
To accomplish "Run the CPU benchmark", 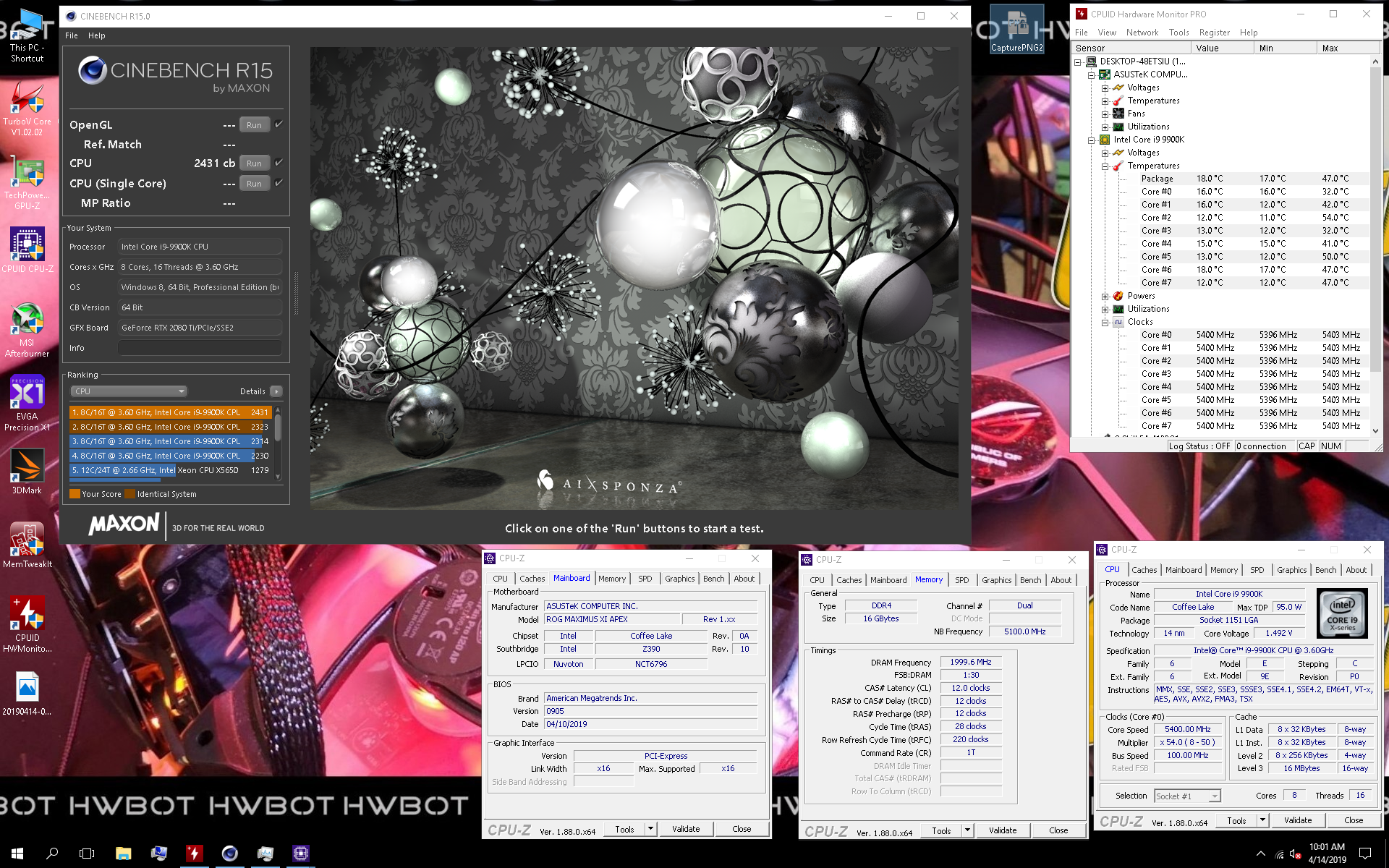I will pyautogui.click(x=254, y=163).
